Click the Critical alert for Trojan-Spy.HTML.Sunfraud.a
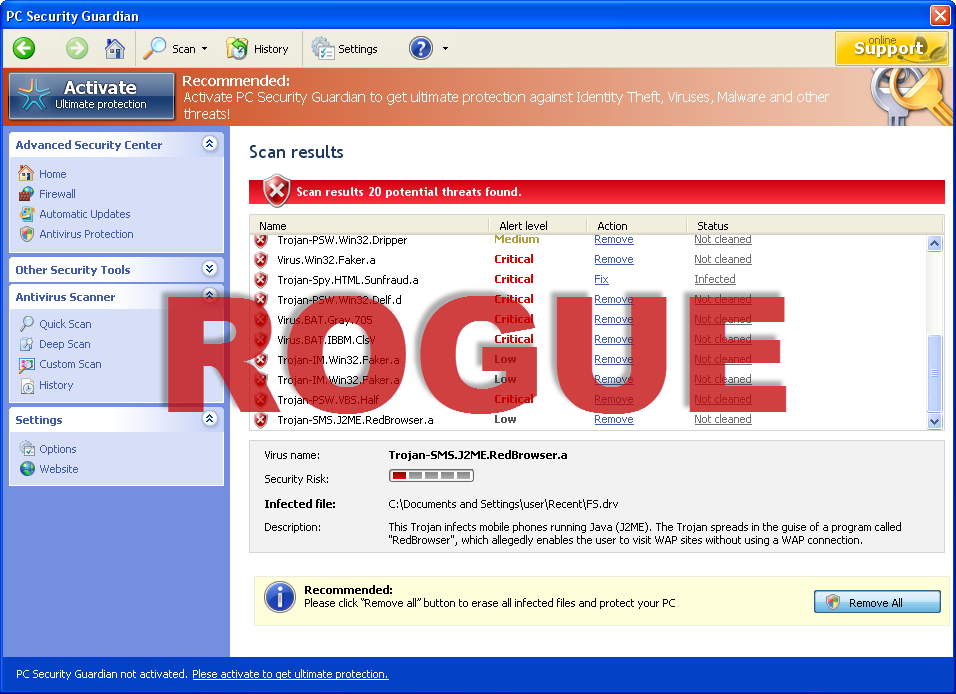Screen dimensions: 956x694 (x=513, y=279)
